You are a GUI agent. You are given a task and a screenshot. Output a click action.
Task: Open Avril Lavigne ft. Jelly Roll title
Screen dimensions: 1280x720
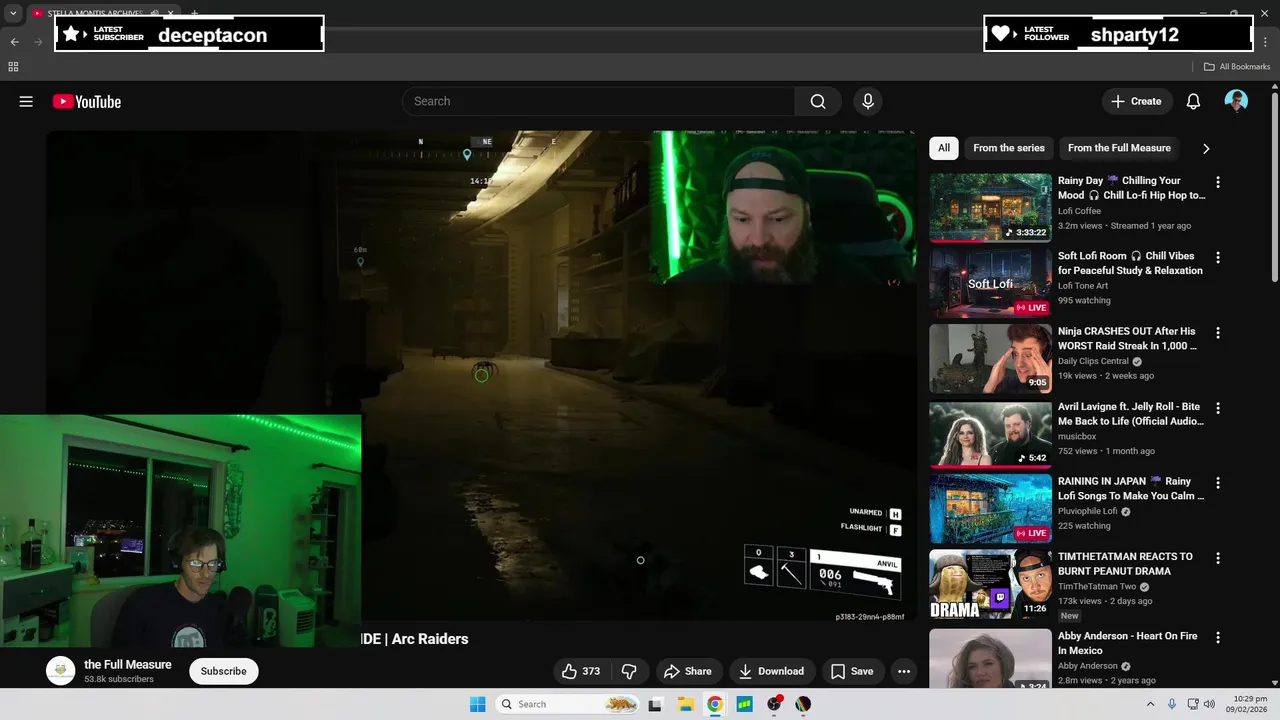(1130, 414)
